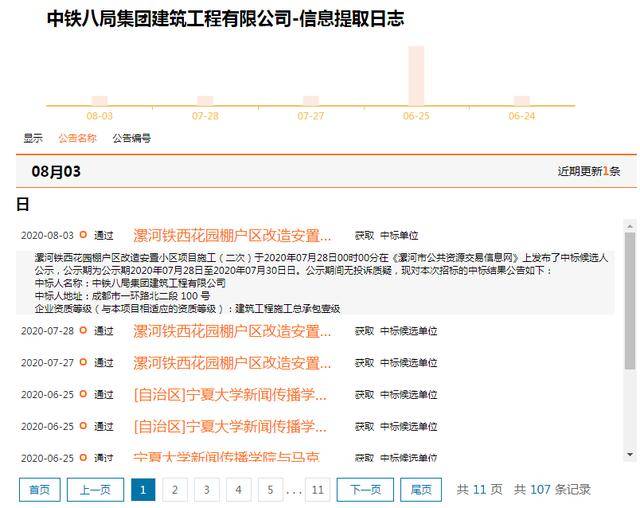640x508 pixels.
Task: Jump to page 4
Action: (x=238, y=490)
